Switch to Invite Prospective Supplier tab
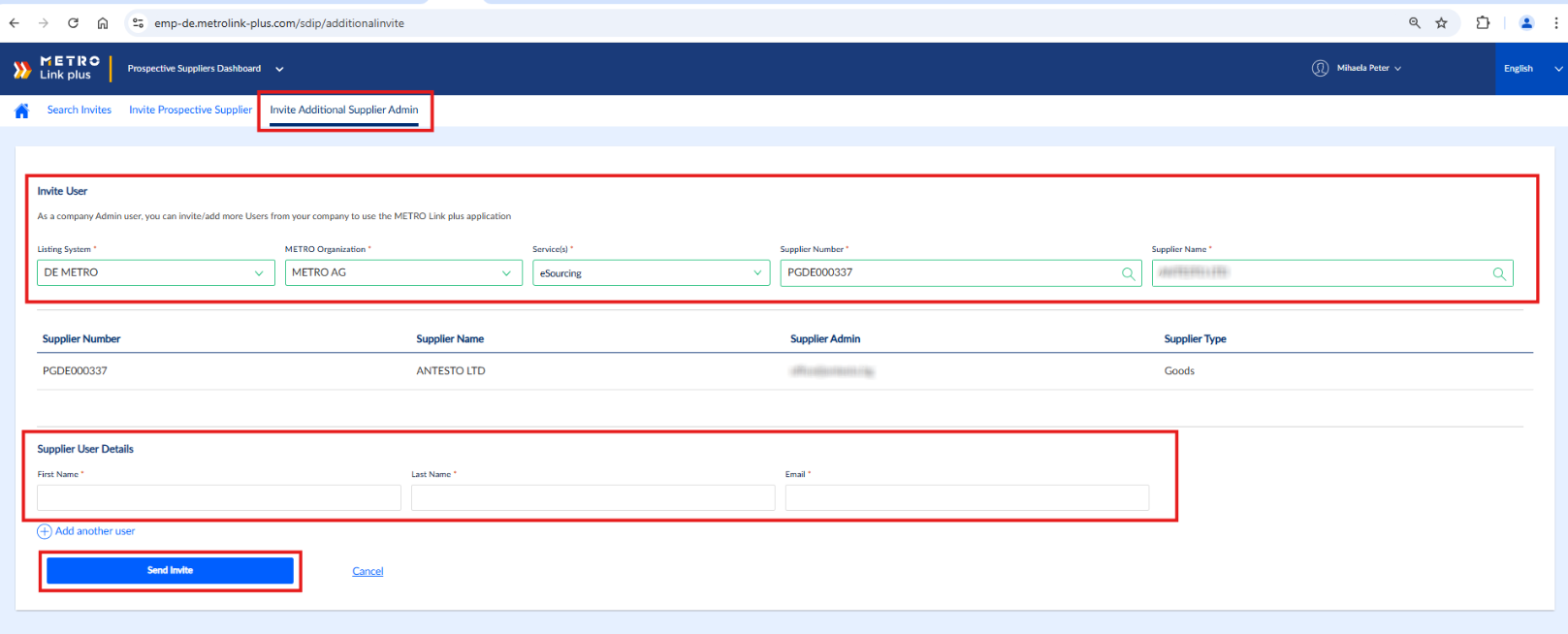 click(x=190, y=111)
